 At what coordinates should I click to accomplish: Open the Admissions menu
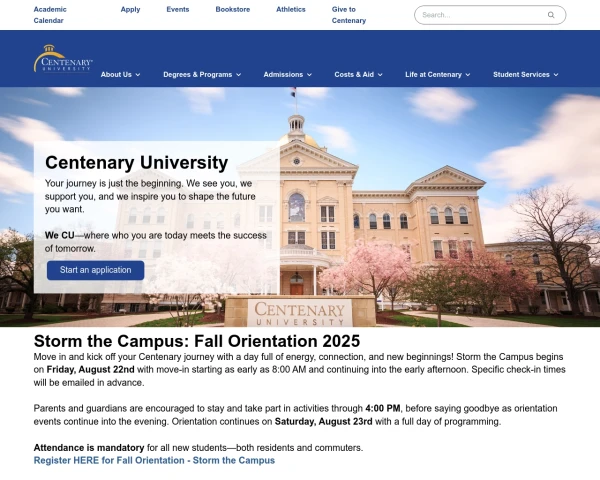click(287, 75)
